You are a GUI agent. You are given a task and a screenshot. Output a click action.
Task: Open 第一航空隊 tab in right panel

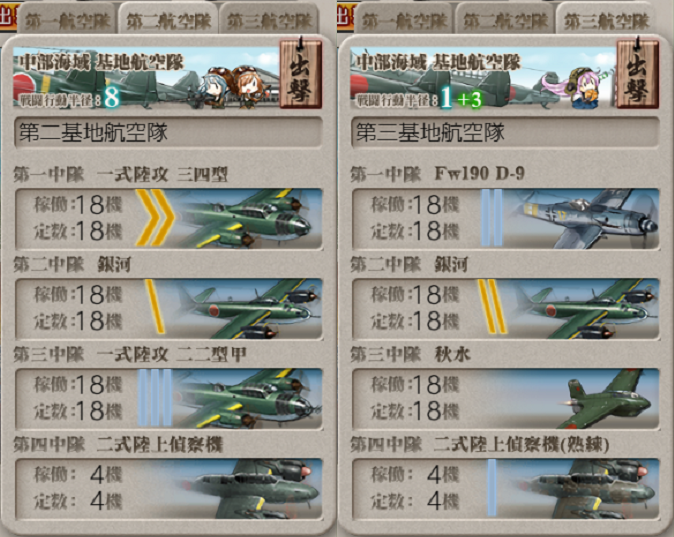click(x=404, y=19)
